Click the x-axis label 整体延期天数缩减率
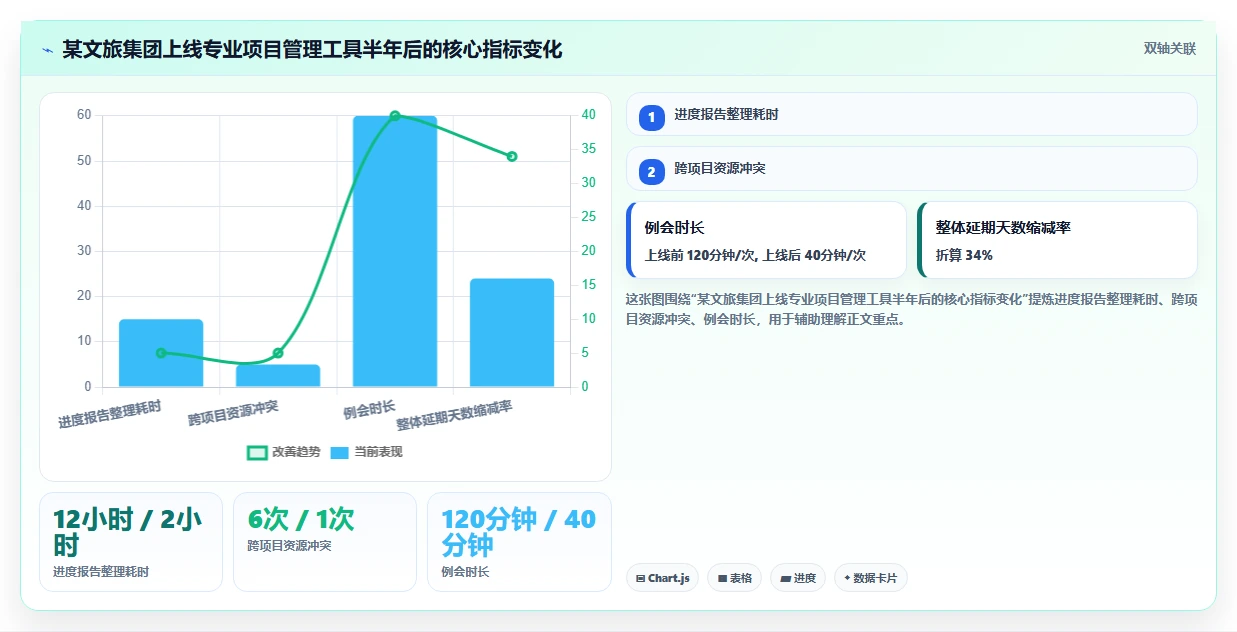The height and width of the screenshot is (632, 1237). click(455, 416)
